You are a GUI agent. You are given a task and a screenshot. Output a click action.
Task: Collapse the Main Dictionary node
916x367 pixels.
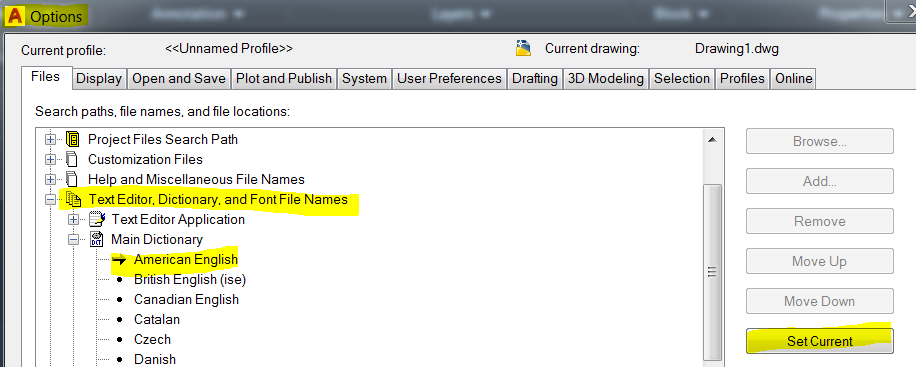point(74,240)
